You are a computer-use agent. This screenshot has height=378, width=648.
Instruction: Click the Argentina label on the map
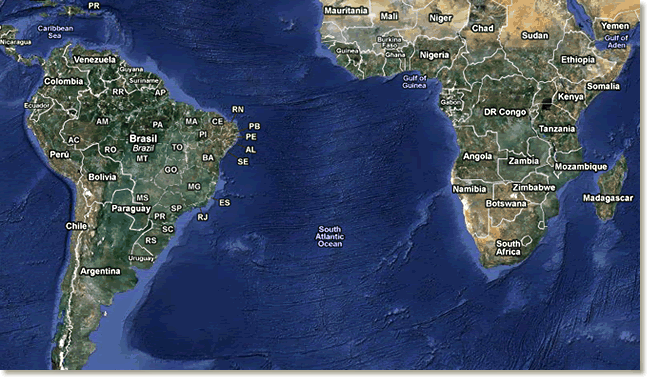[100, 271]
